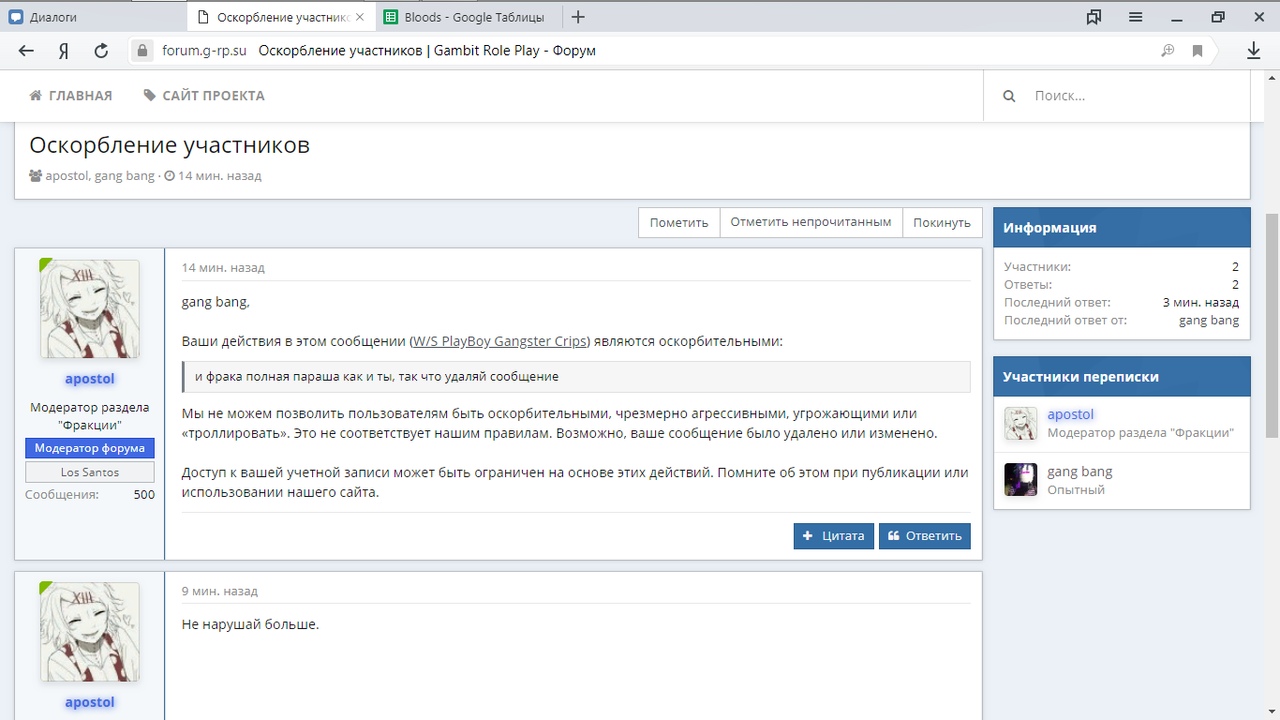Bookmark this page via bookmark icon
The width and height of the screenshot is (1280, 720).
(x=1197, y=51)
